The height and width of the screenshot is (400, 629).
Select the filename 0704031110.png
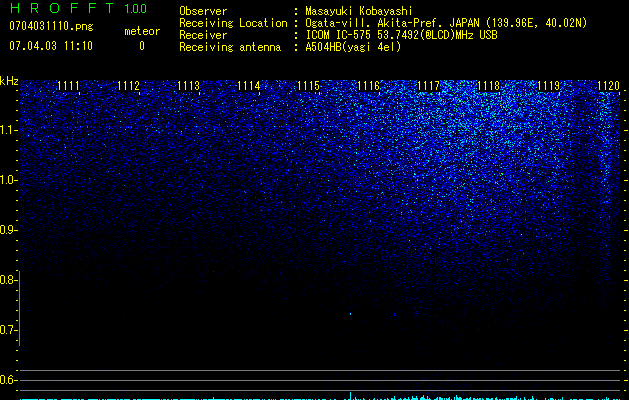[51, 26]
